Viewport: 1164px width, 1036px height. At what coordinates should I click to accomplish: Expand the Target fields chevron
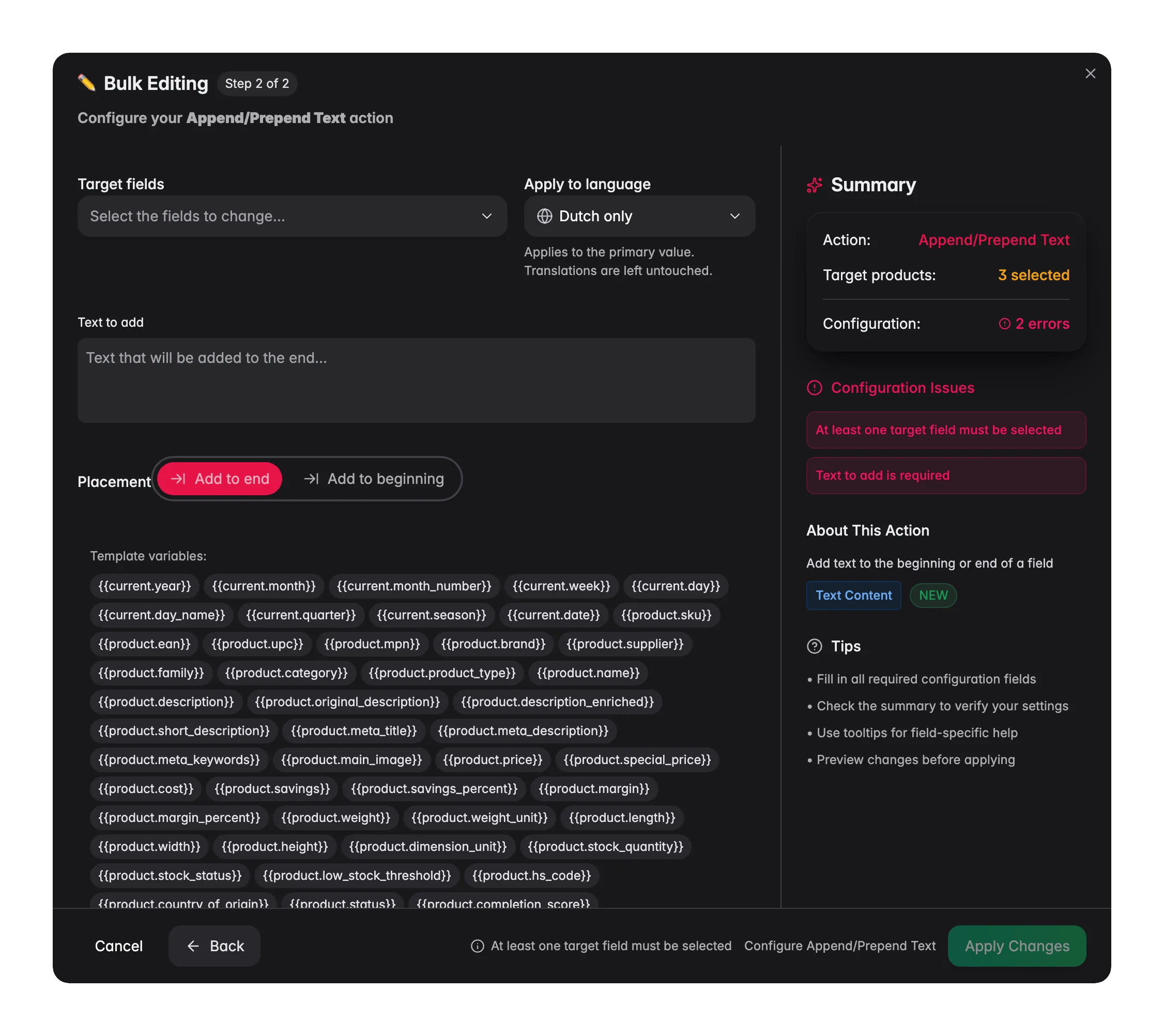(x=486, y=217)
